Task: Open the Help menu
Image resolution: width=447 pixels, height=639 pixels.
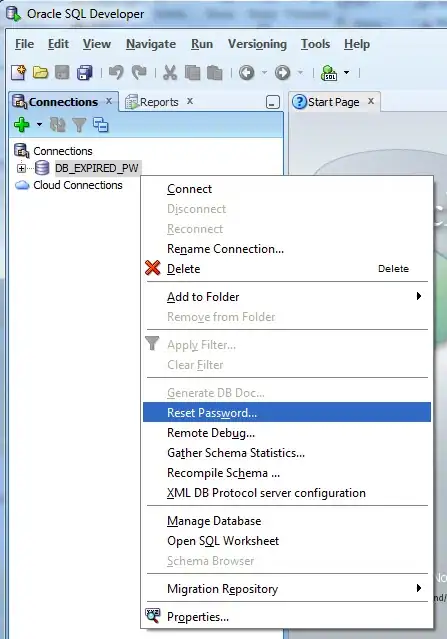Action: [357, 44]
